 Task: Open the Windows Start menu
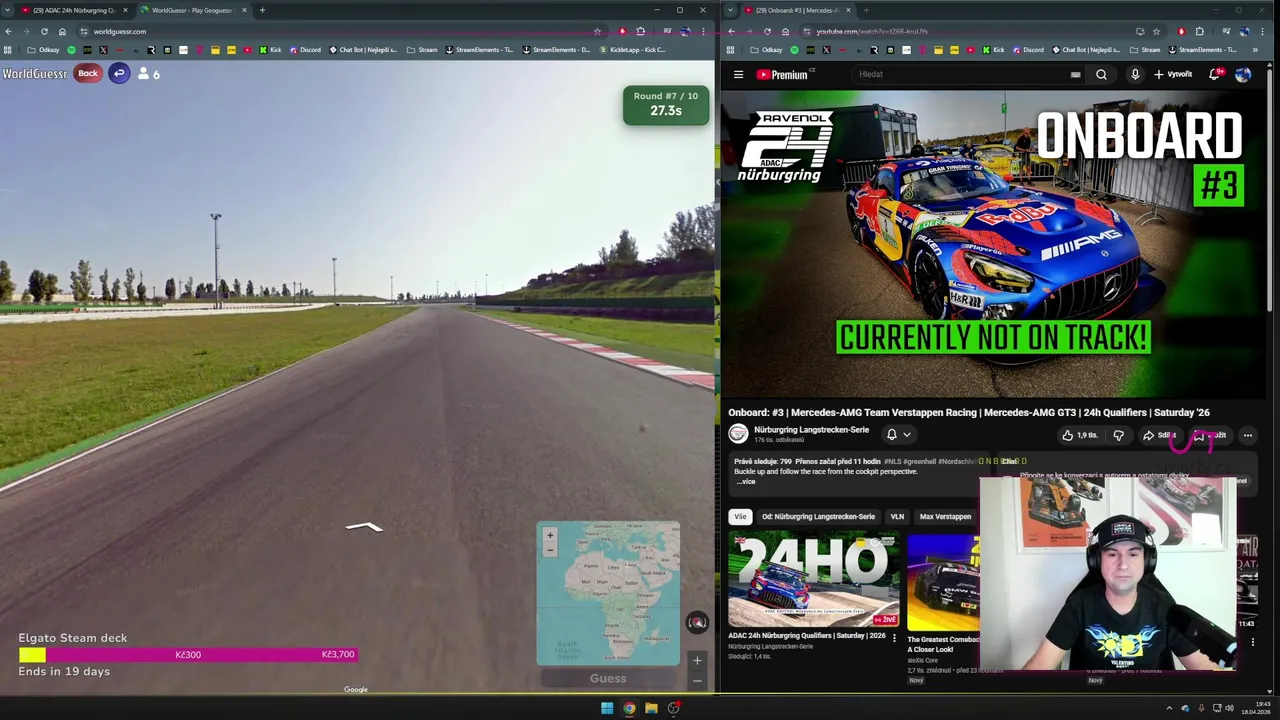pyautogui.click(x=606, y=708)
